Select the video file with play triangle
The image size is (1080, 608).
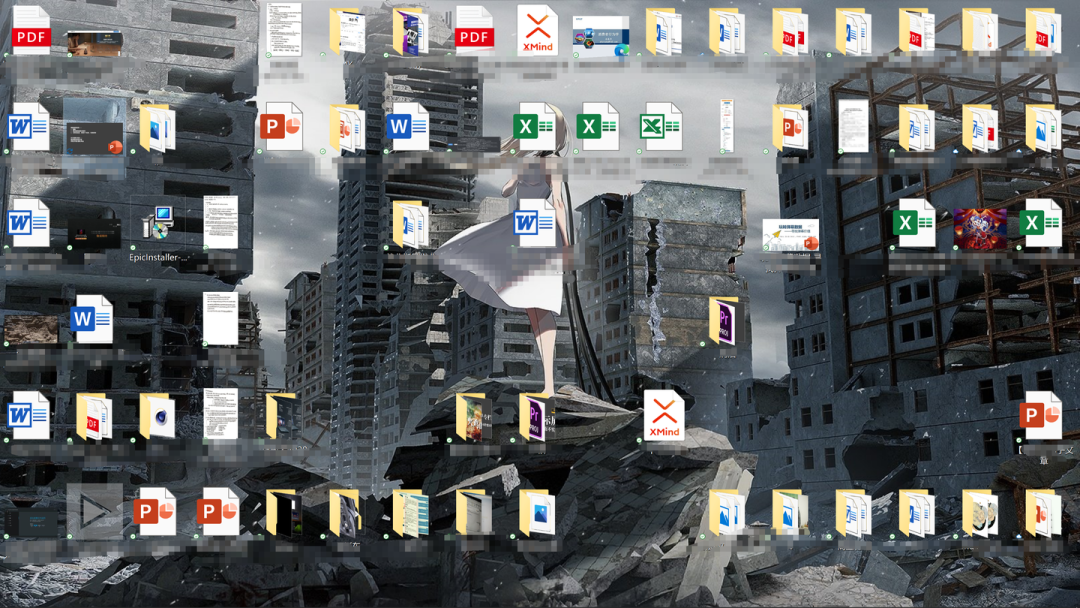click(94, 511)
